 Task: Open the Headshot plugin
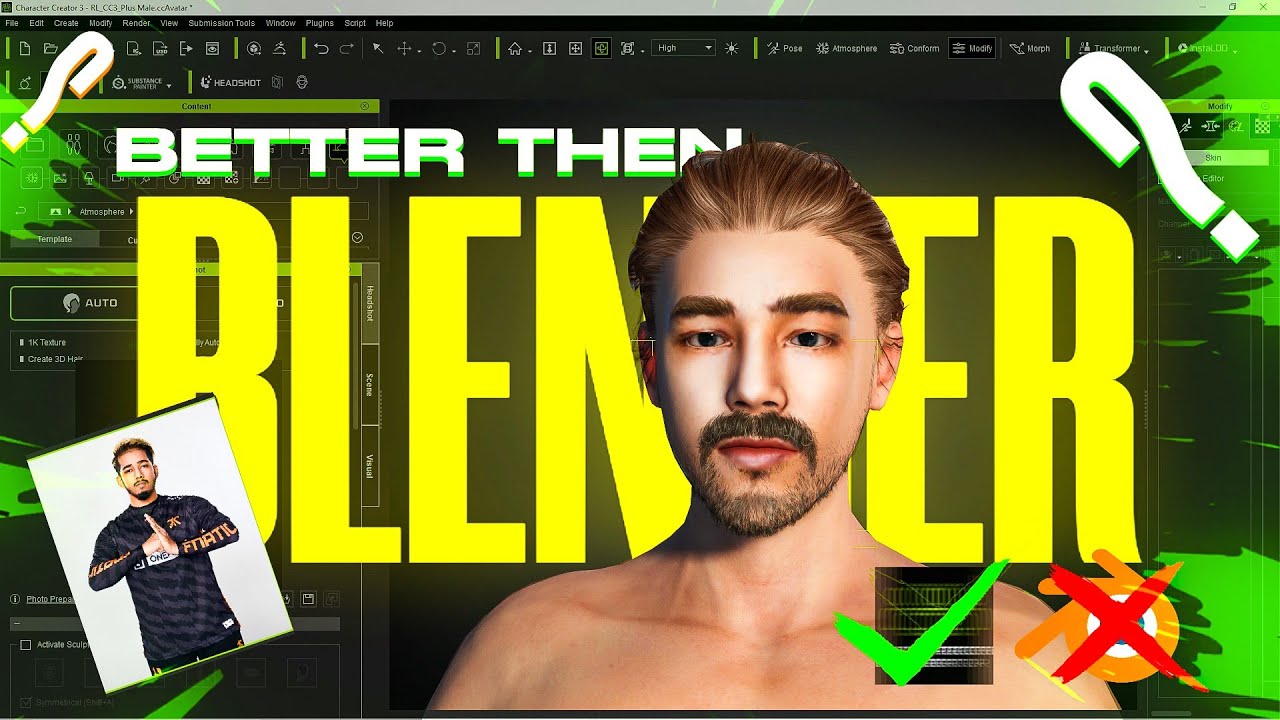click(230, 82)
